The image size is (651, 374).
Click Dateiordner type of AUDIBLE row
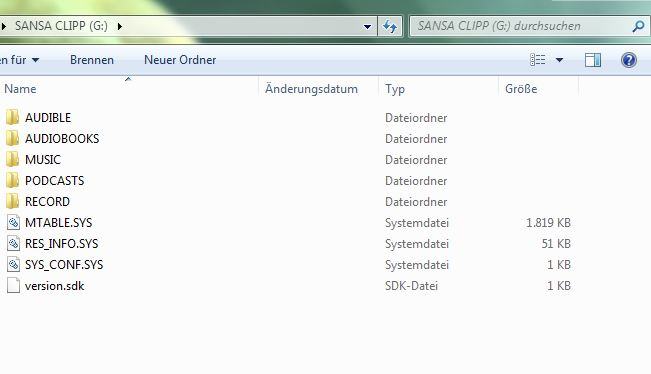click(x=416, y=118)
